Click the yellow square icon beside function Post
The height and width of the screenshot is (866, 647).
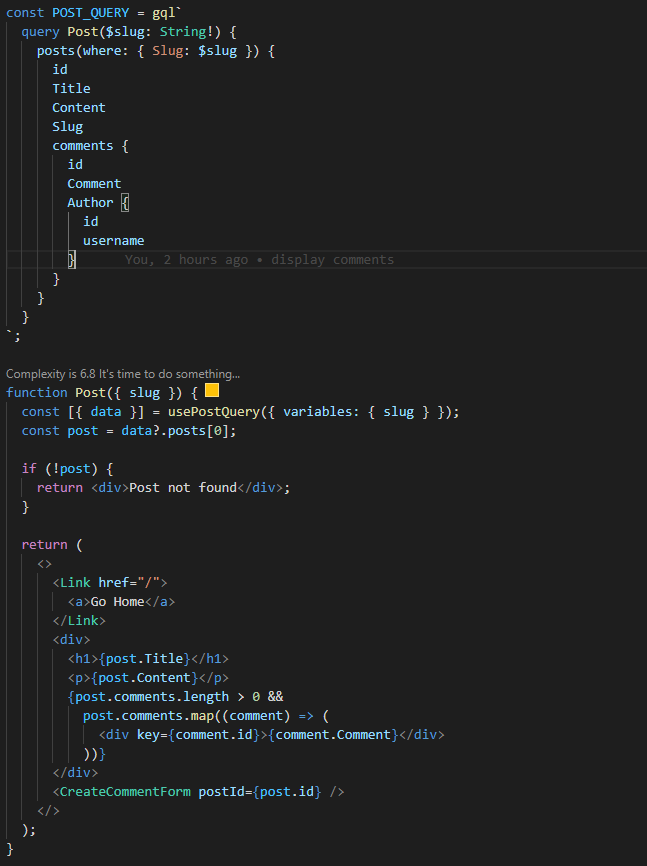212,391
